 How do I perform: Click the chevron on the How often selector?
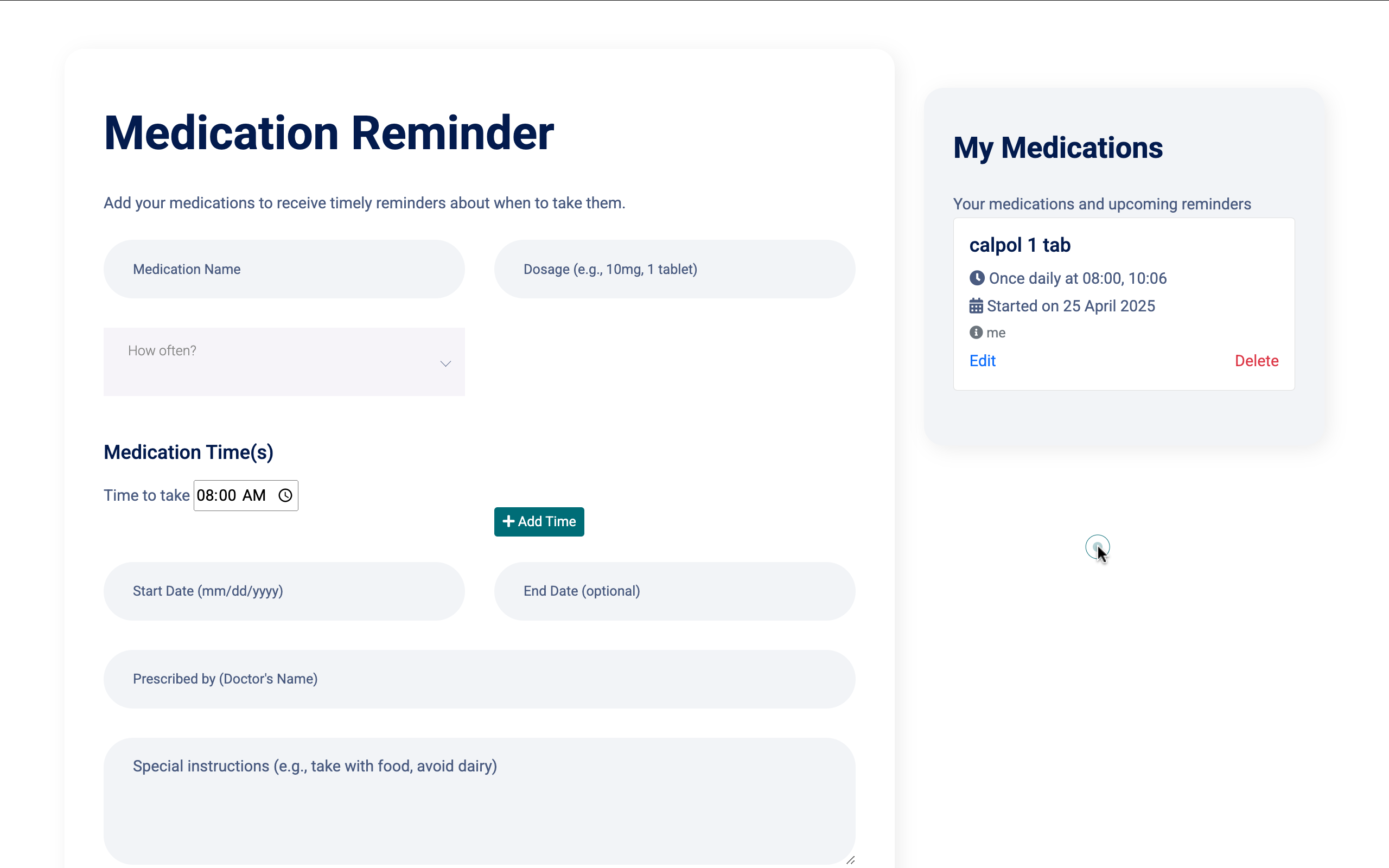tap(445, 363)
